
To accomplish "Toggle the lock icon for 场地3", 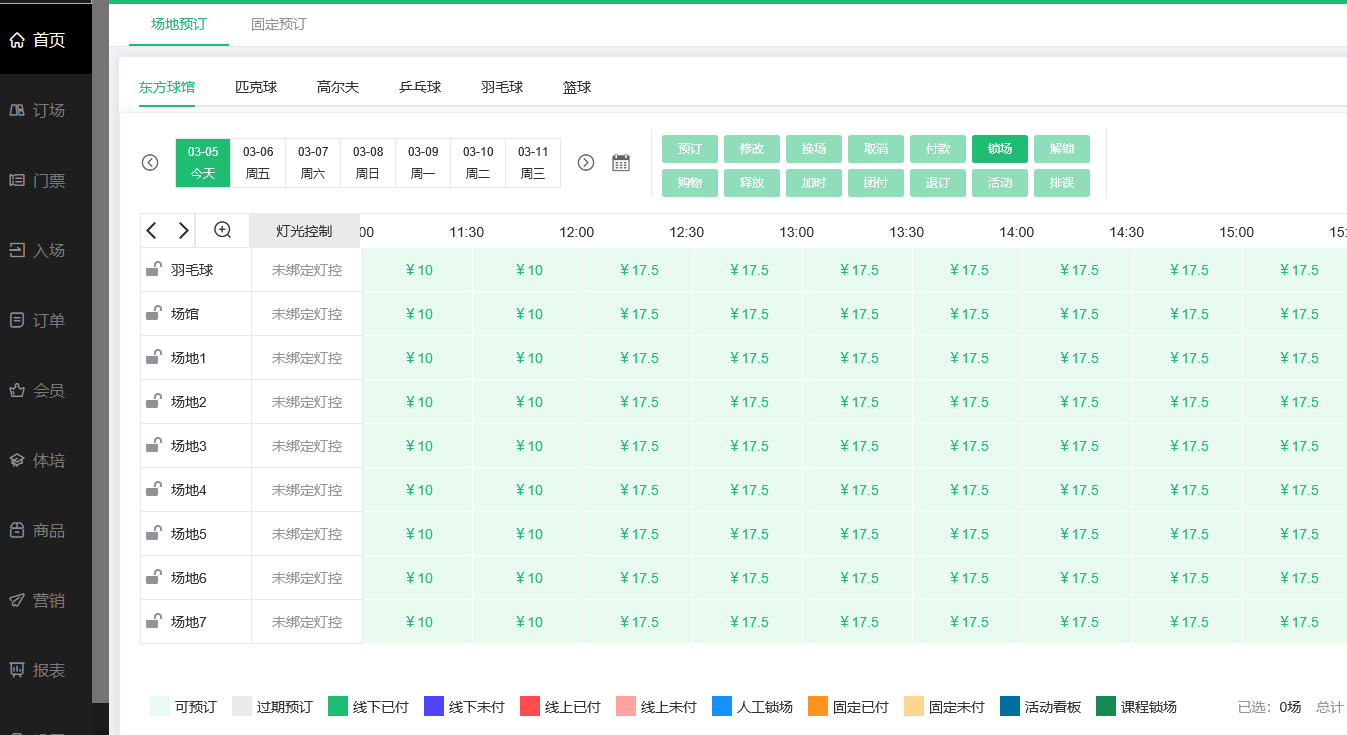I will 154,446.
